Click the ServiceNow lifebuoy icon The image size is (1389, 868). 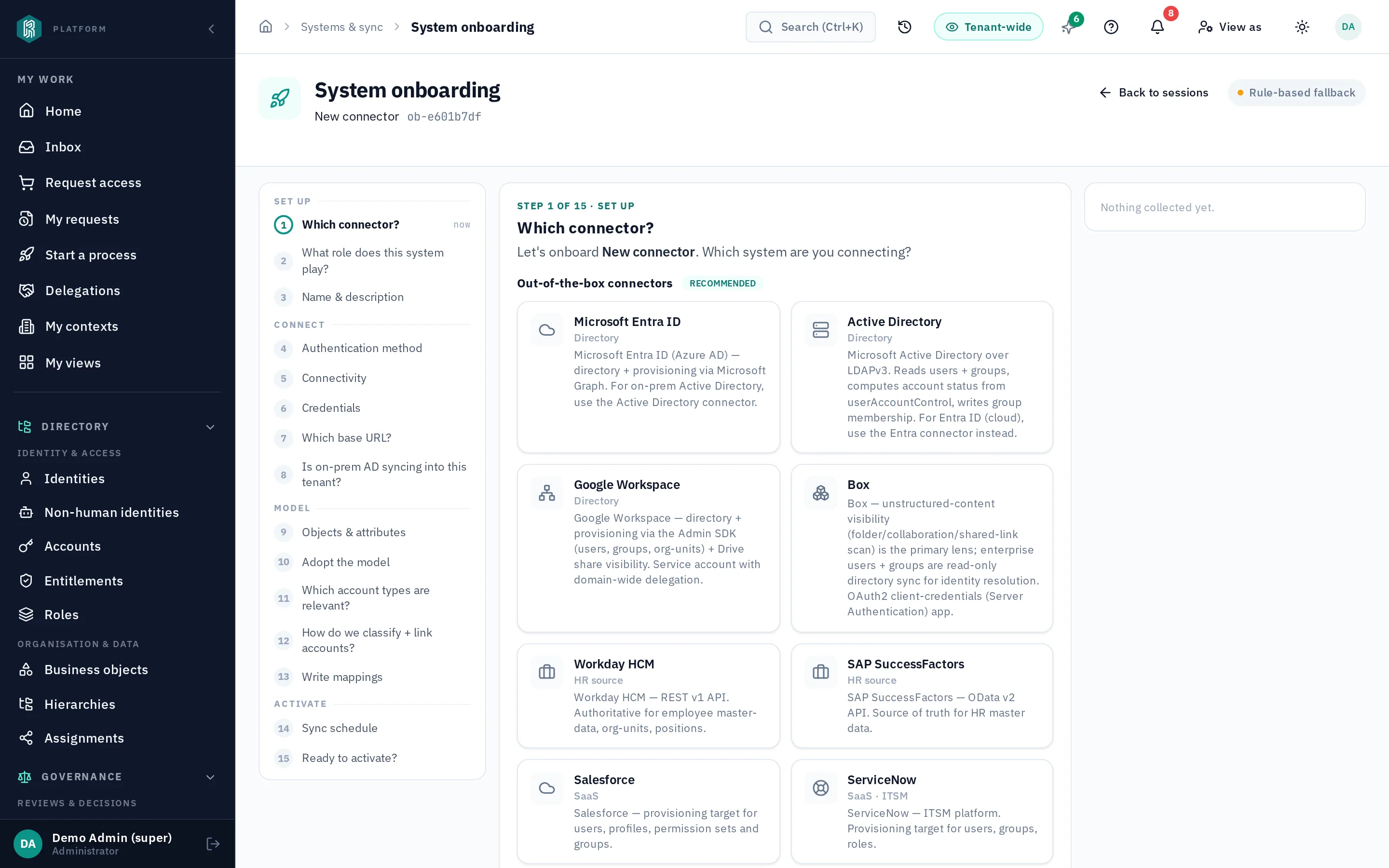point(821,788)
